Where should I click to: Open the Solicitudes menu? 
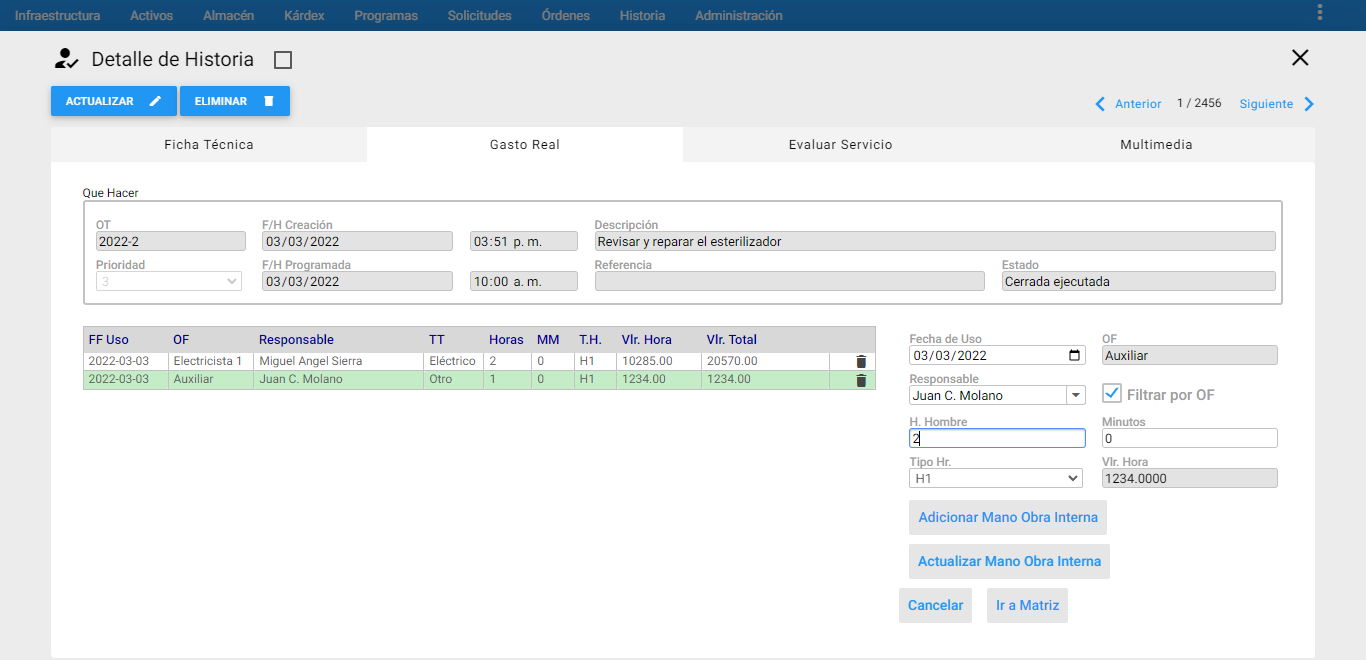[479, 15]
